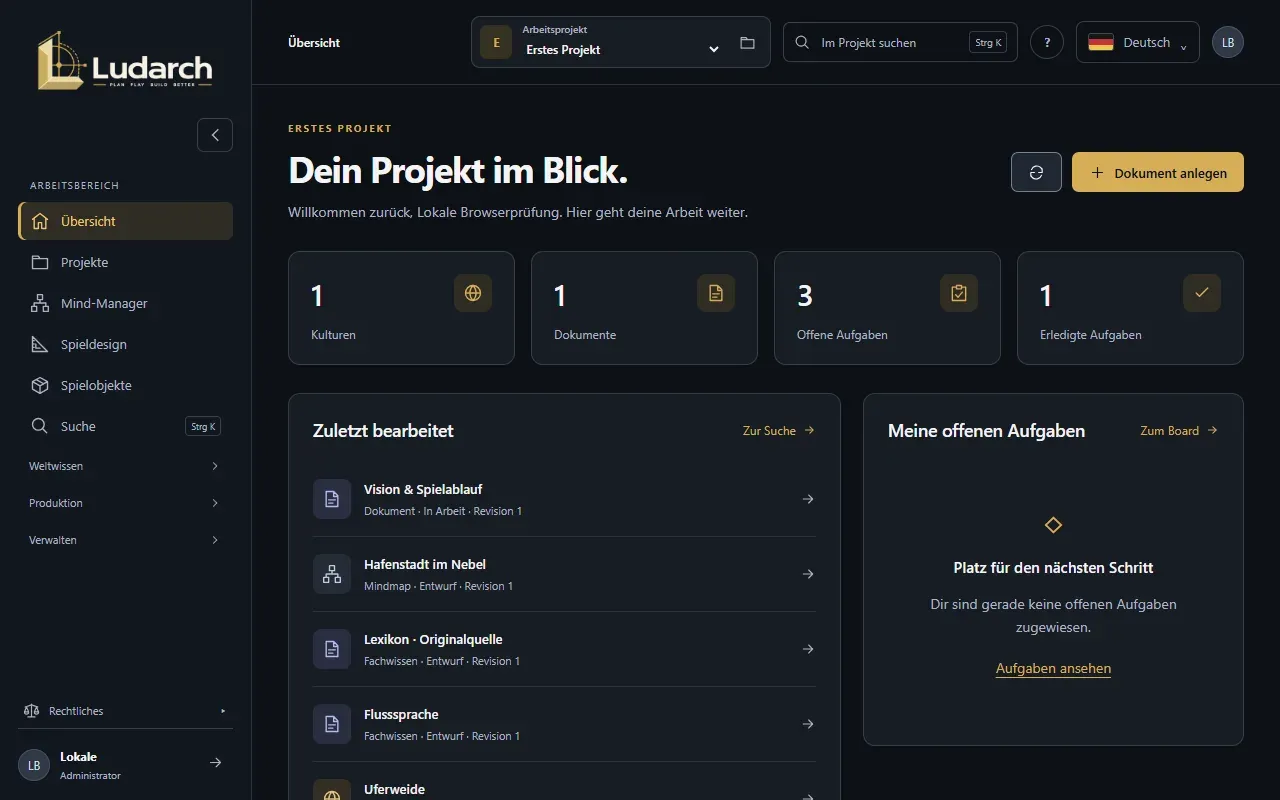
Task: Click document icon of Flusssprache row
Action: [332, 724]
